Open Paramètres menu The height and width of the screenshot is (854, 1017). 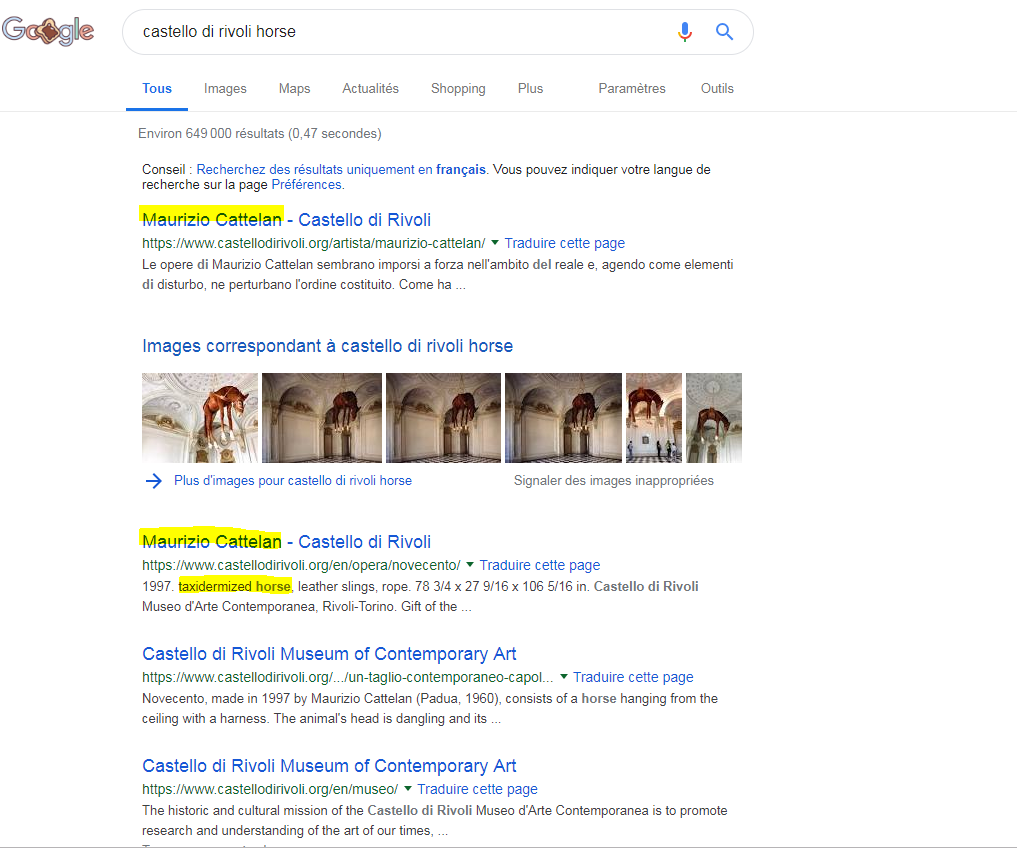coord(632,89)
